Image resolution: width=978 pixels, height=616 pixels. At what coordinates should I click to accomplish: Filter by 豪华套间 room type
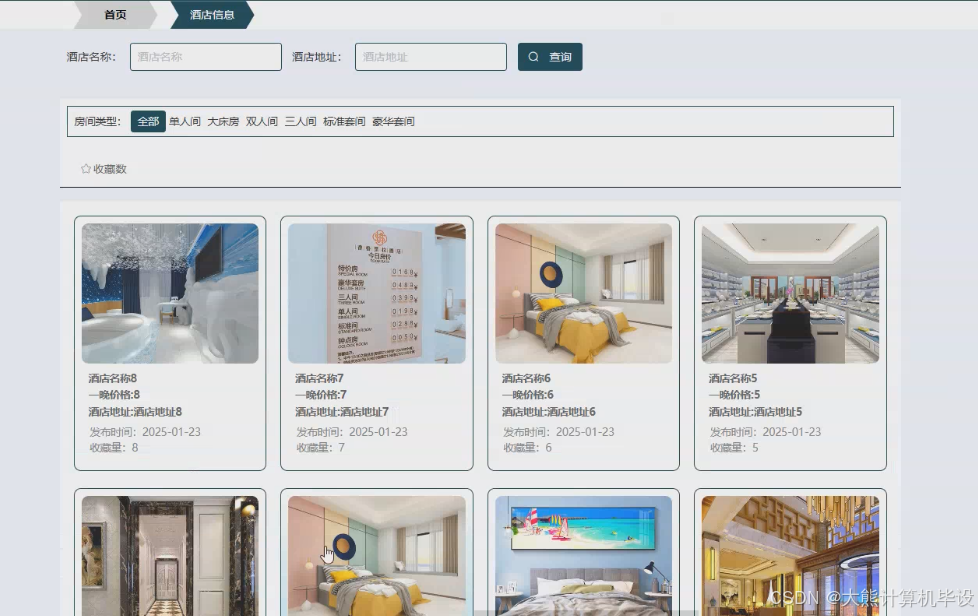coord(394,122)
